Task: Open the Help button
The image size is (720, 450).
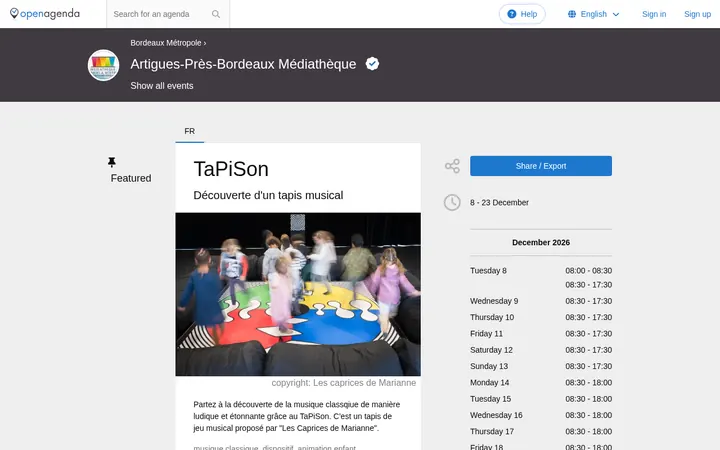Action: coord(522,14)
